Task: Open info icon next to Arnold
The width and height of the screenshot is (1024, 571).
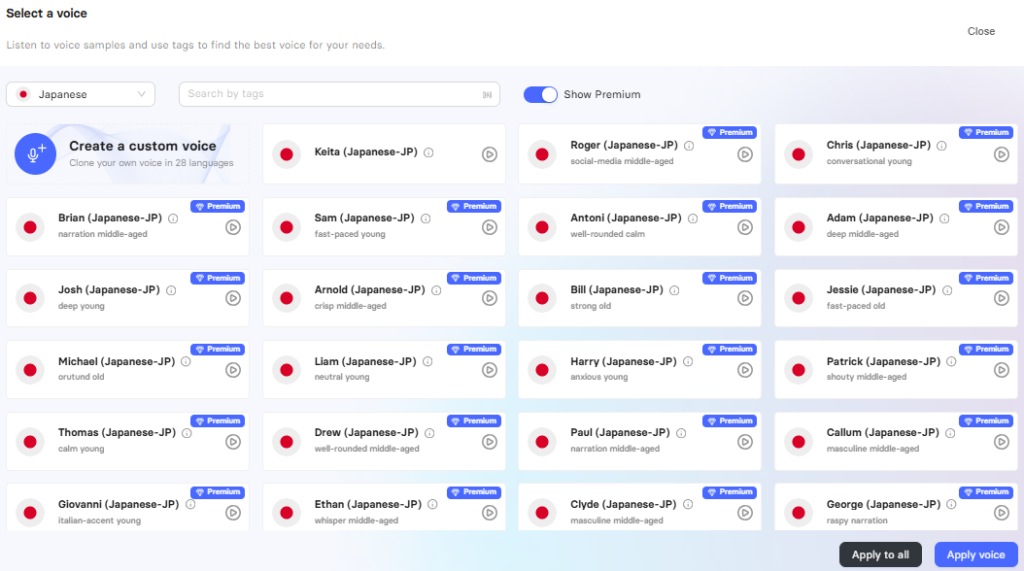Action: click(436, 290)
